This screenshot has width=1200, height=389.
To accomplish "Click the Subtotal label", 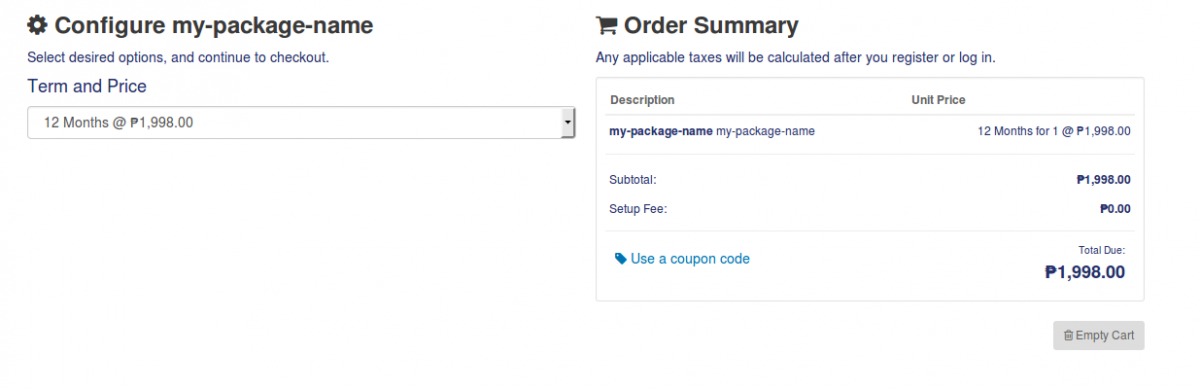I will pyautogui.click(x=633, y=180).
